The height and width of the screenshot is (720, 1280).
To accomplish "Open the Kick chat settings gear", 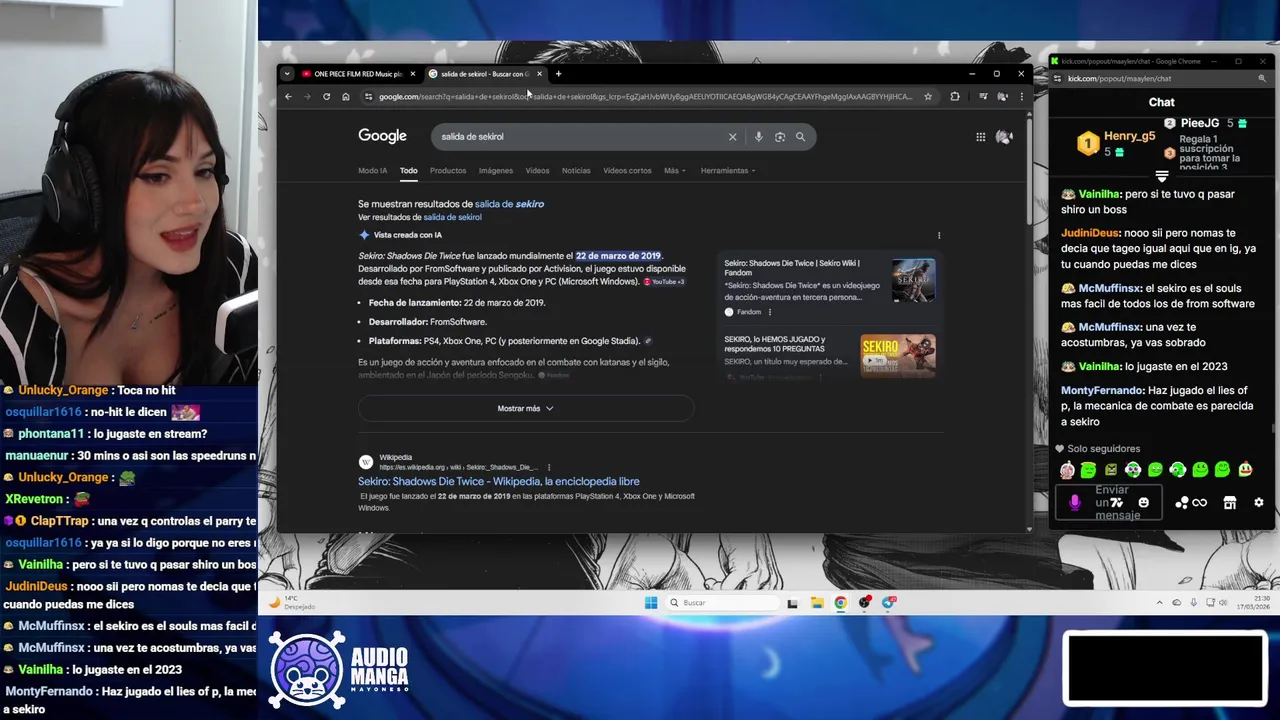I will 1259,503.
